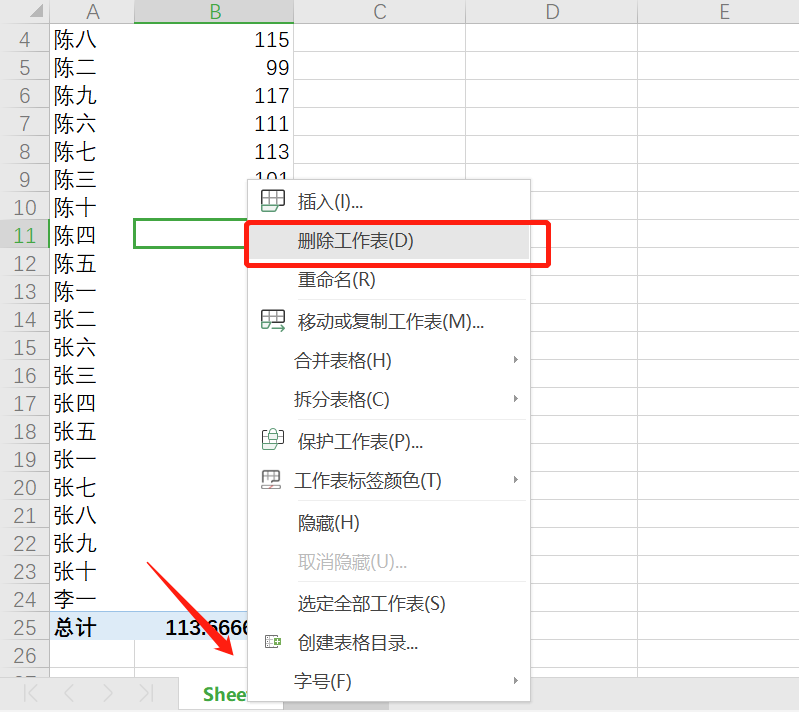Select 重命名(R) in the context menu
Screen dimensions: 799x712
(336, 280)
